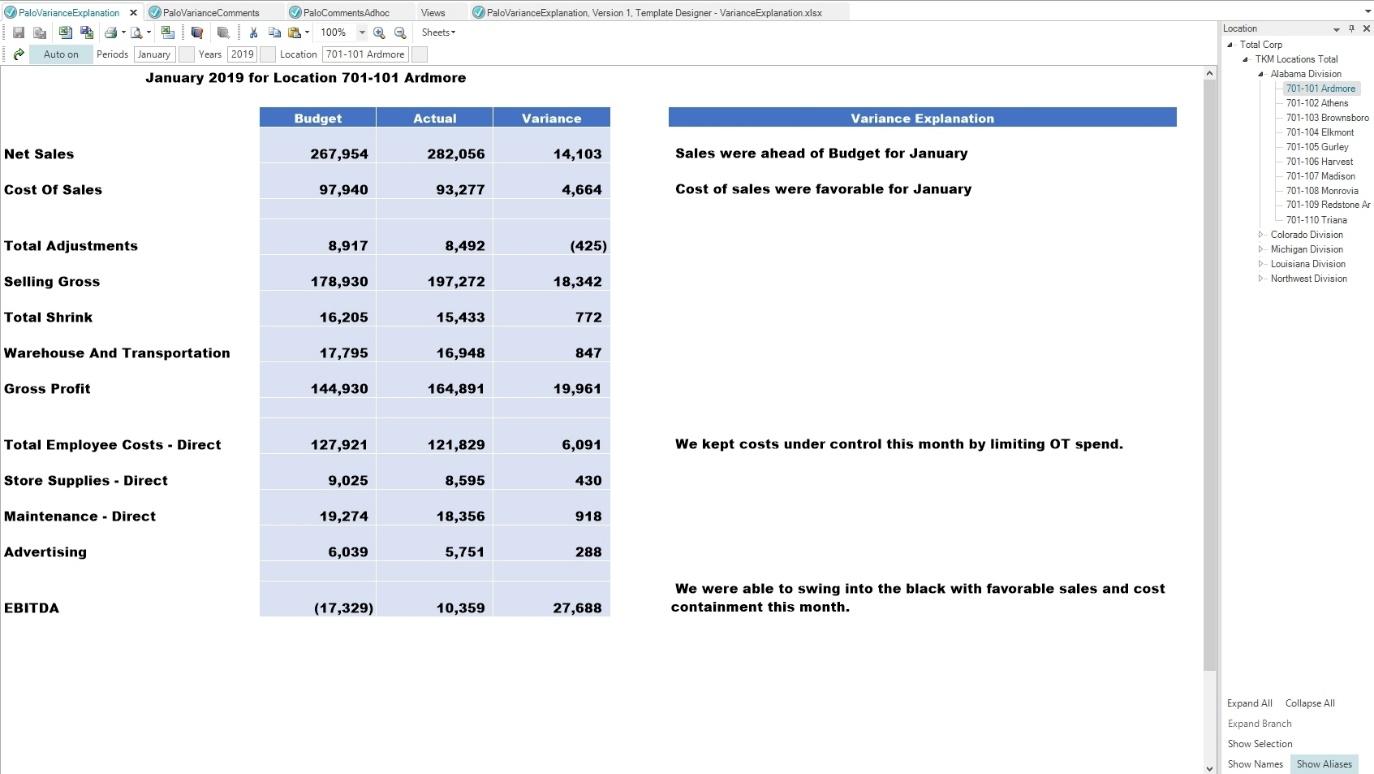Click the Zoom Out magnifier icon
The width and height of the screenshot is (1374, 774).
(400, 33)
